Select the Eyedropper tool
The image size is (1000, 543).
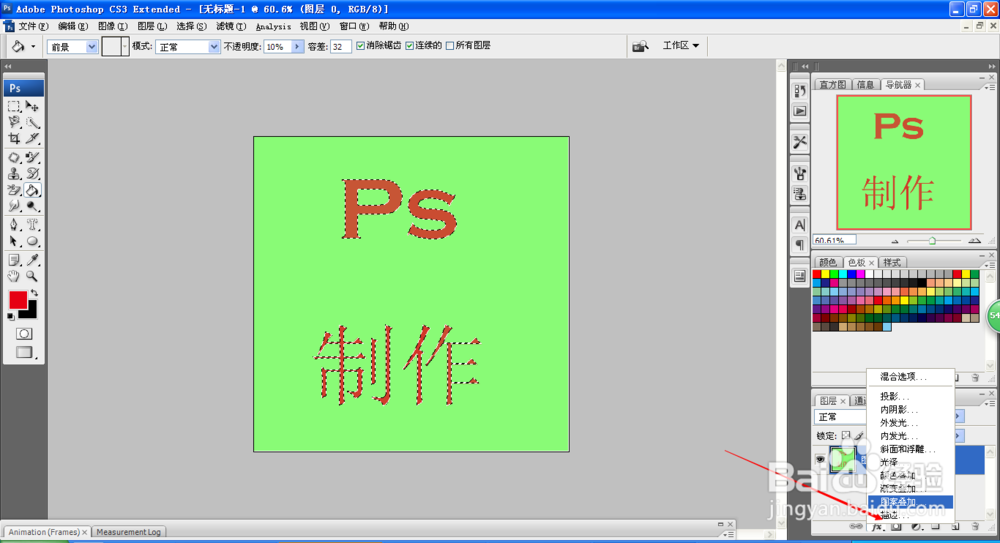[x=32, y=260]
